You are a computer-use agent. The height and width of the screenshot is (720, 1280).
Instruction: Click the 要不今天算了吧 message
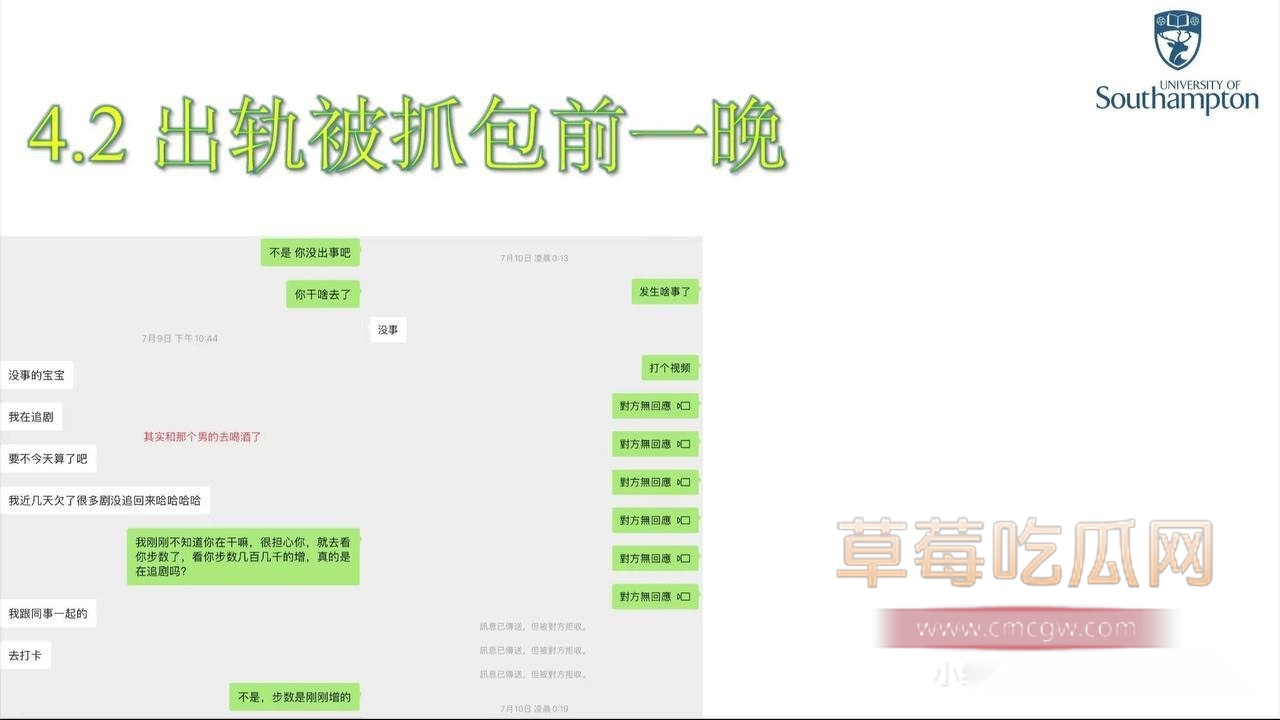point(47,459)
